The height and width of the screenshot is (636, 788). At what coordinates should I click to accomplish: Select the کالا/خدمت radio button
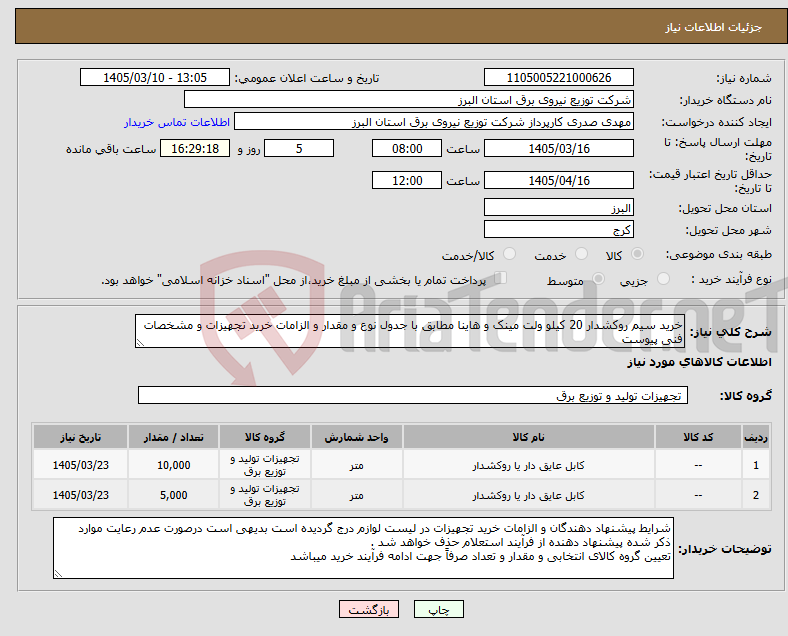(x=509, y=254)
